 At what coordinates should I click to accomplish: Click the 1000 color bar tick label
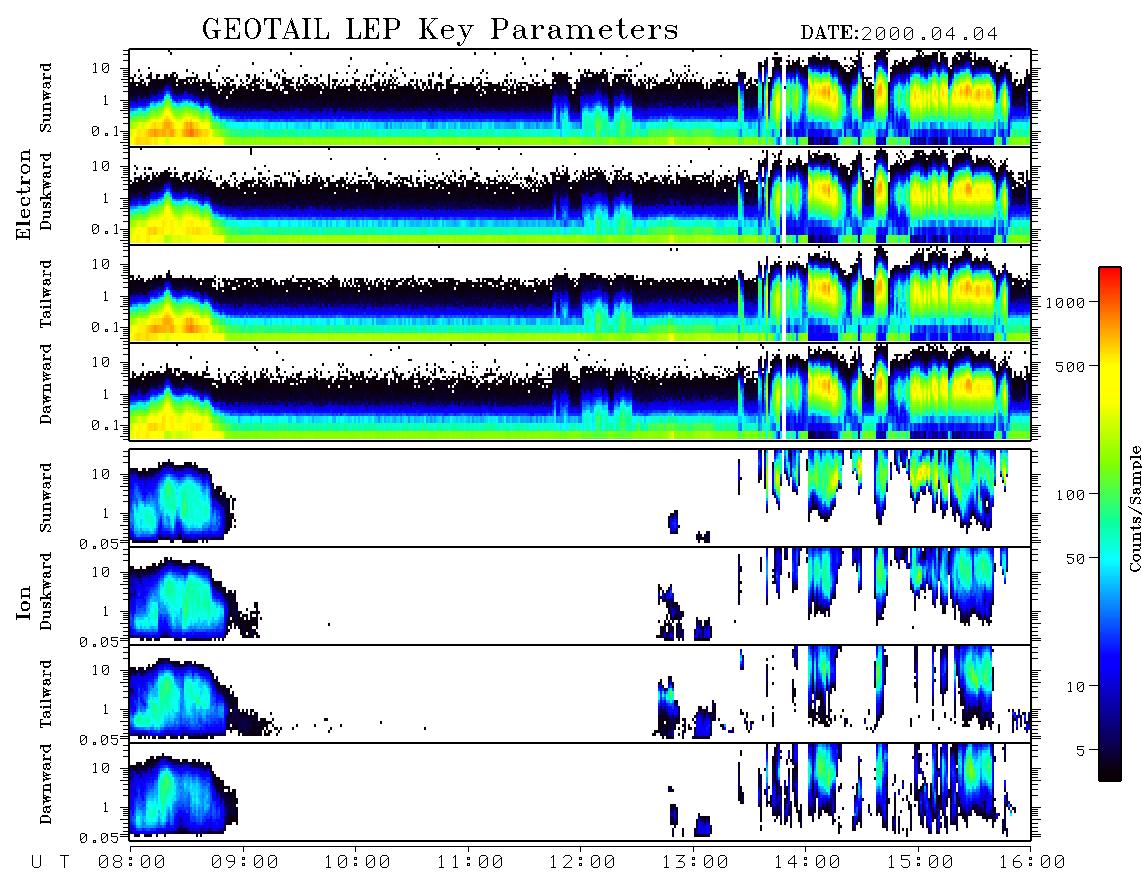tap(1065, 302)
